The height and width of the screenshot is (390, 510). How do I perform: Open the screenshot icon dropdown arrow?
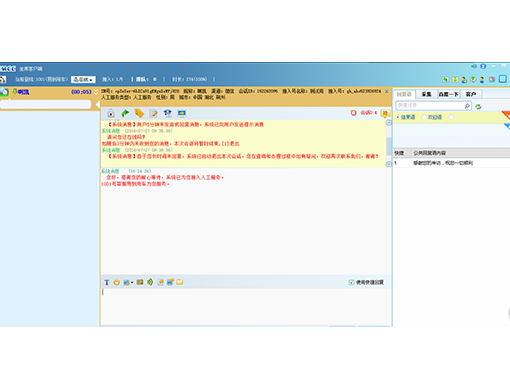pos(132,283)
